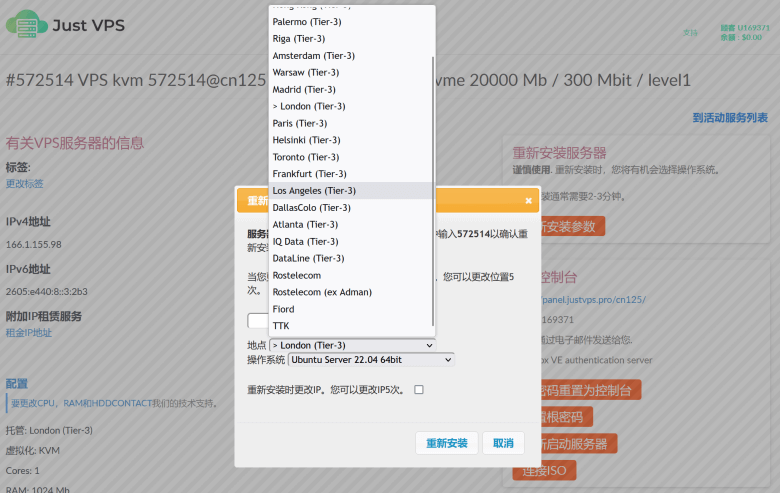Choose Amsterdam (Tier-3) location option
This screenshot has width=780, height=493.
[x=313, y=55]
